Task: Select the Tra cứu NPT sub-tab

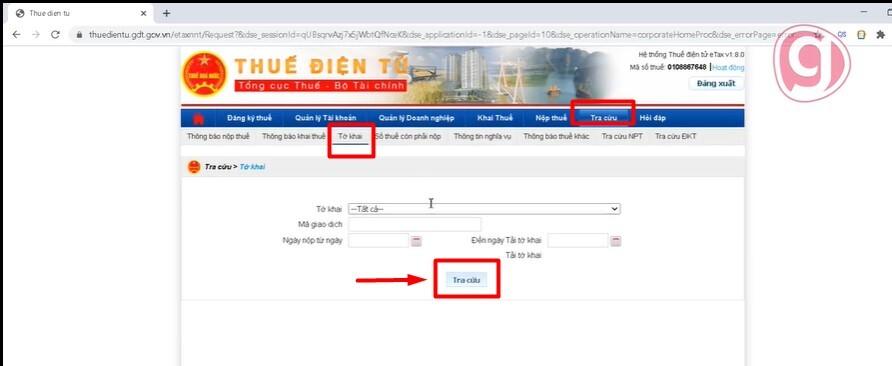Action: point(622,137)
